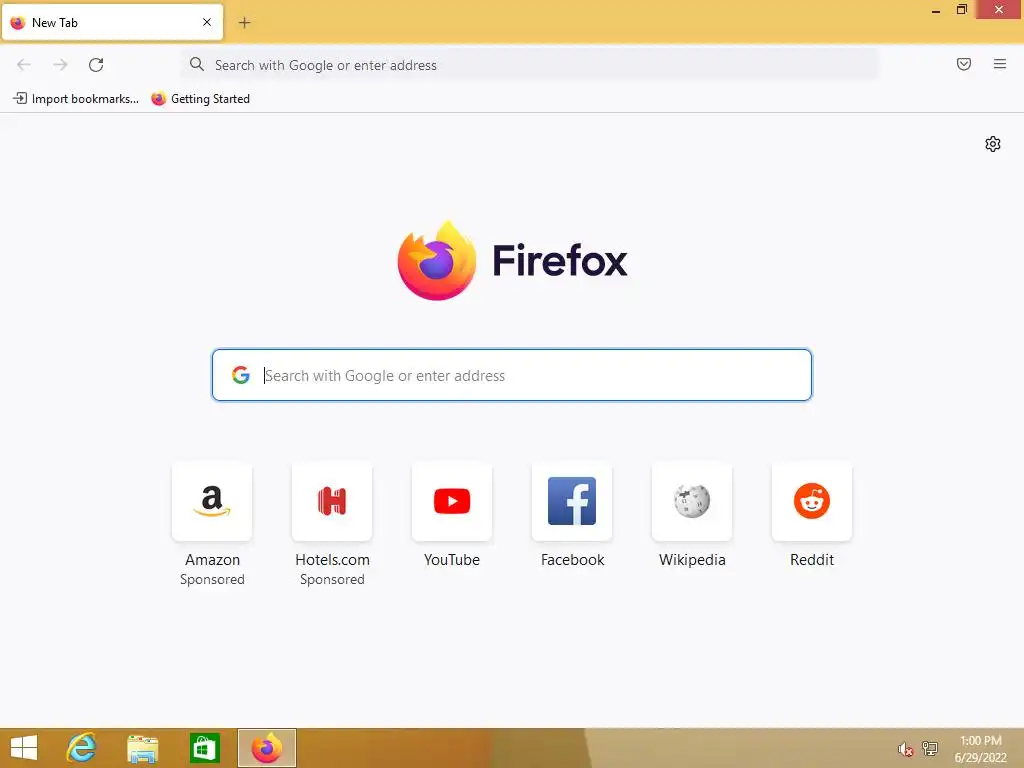Reload the current page

(x=96, y=65)
